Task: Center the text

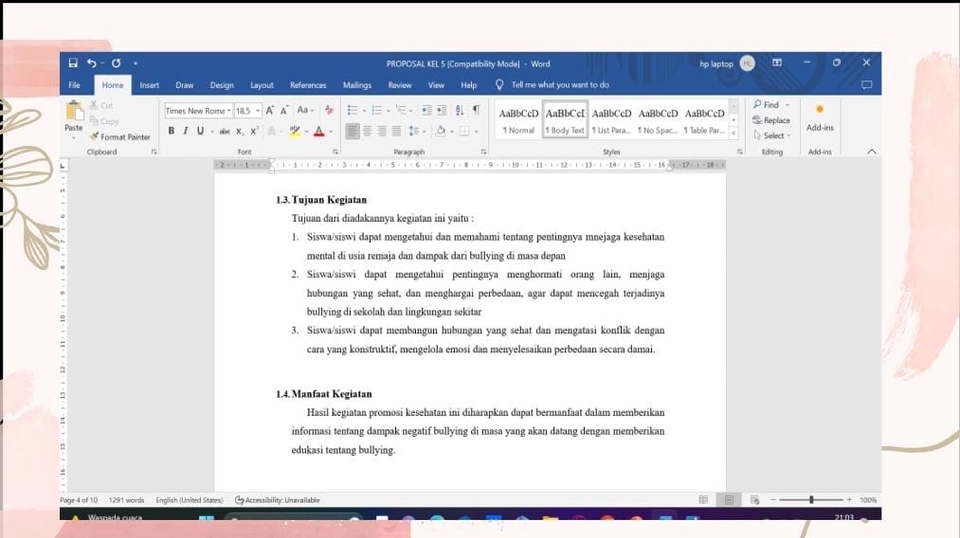Action: tap(367, 131)
